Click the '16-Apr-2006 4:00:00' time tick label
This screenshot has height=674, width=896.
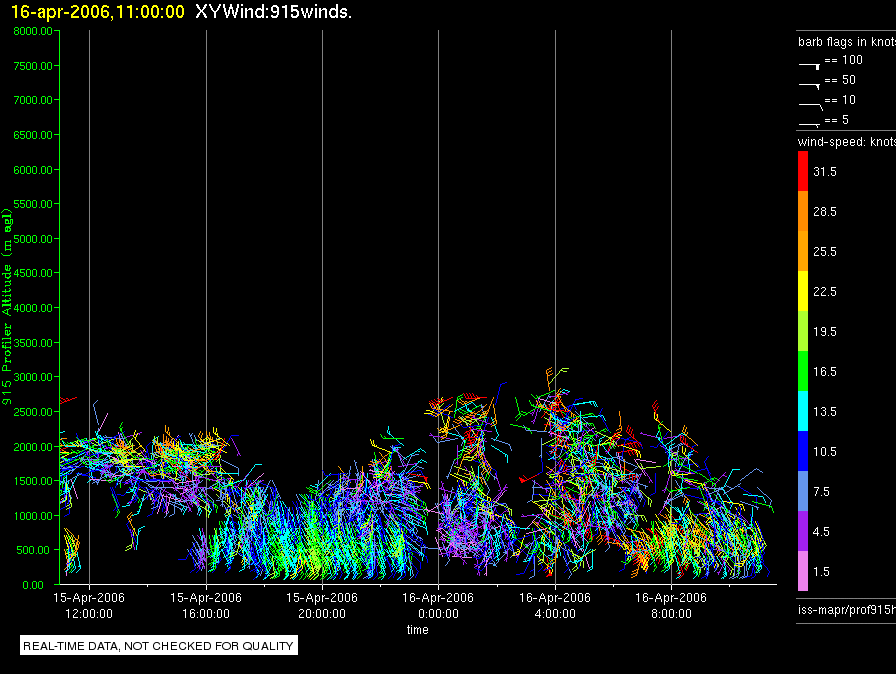point(555,605)
